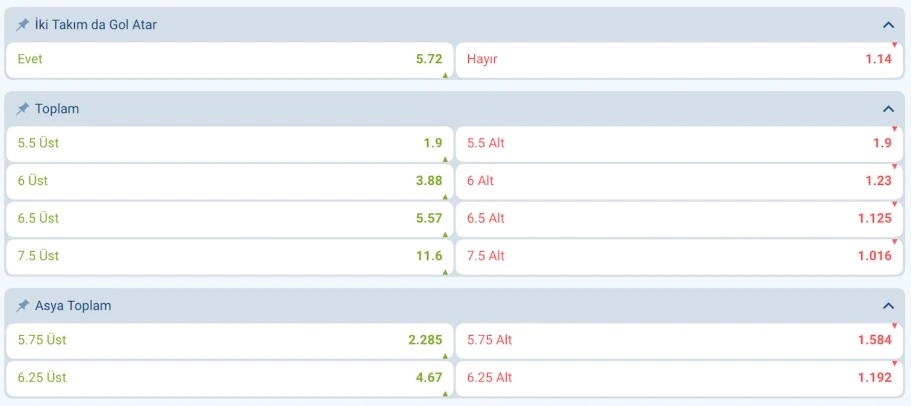This screenshot has width=911, height=406.
Task: Collapse the Toplam section chevron
Action: (x=887, y=109)
